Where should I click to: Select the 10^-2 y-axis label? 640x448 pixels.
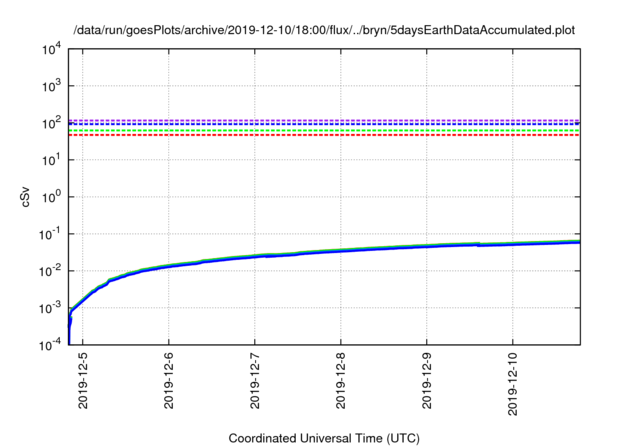coord(50,271)
